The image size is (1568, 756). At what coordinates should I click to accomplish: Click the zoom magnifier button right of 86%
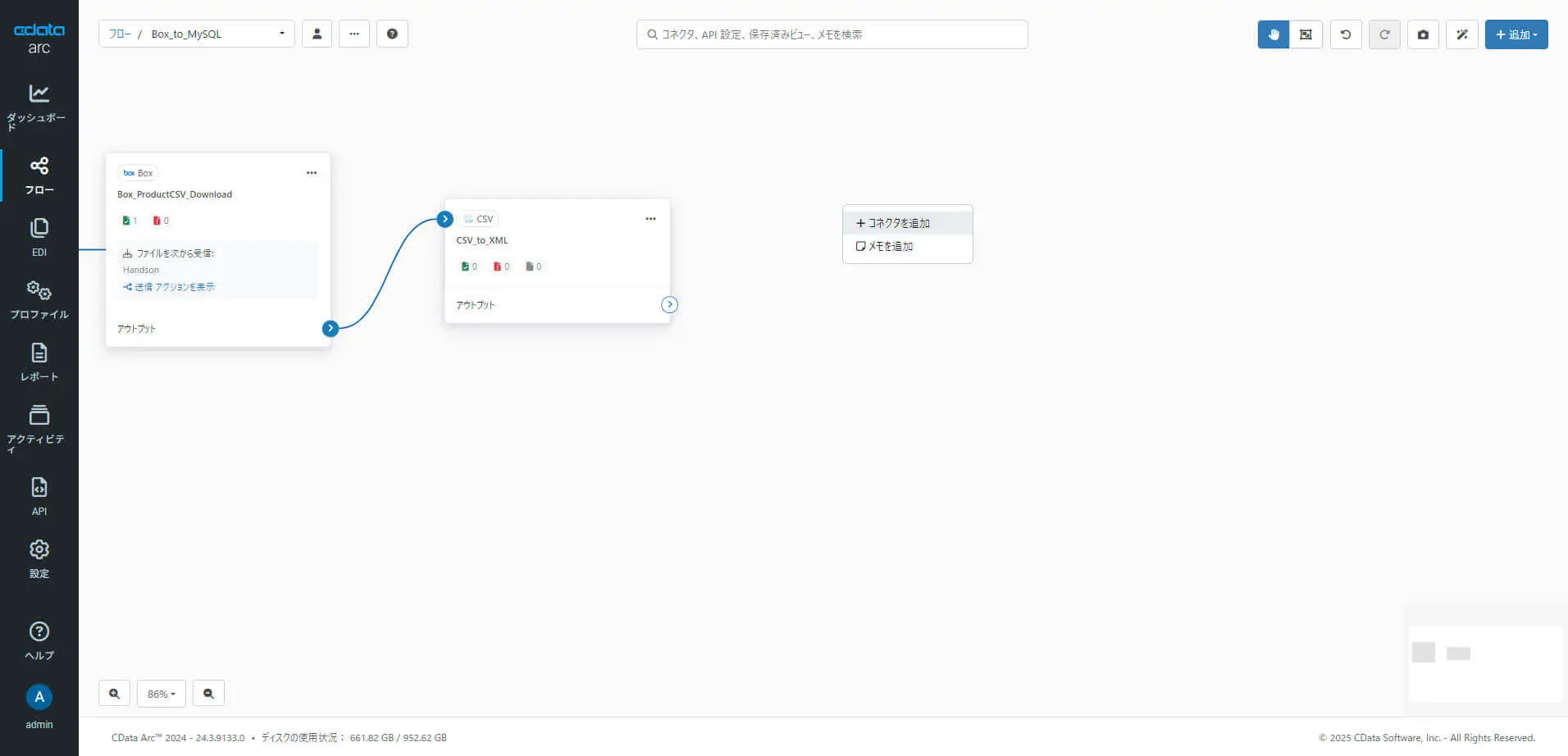coord(208,694)
